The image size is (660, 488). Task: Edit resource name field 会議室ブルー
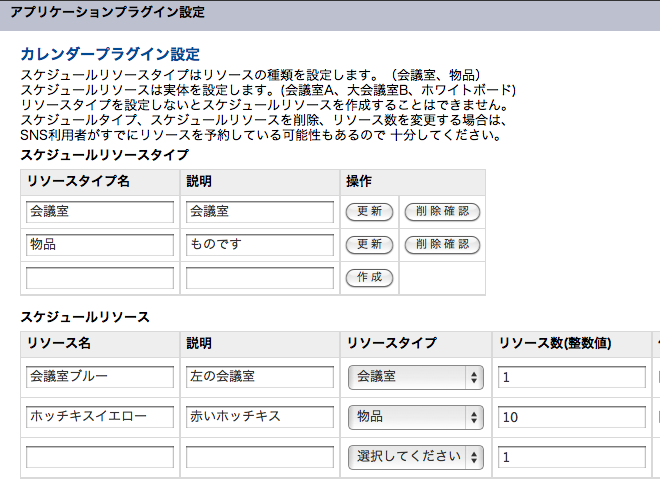click(100, 377)
